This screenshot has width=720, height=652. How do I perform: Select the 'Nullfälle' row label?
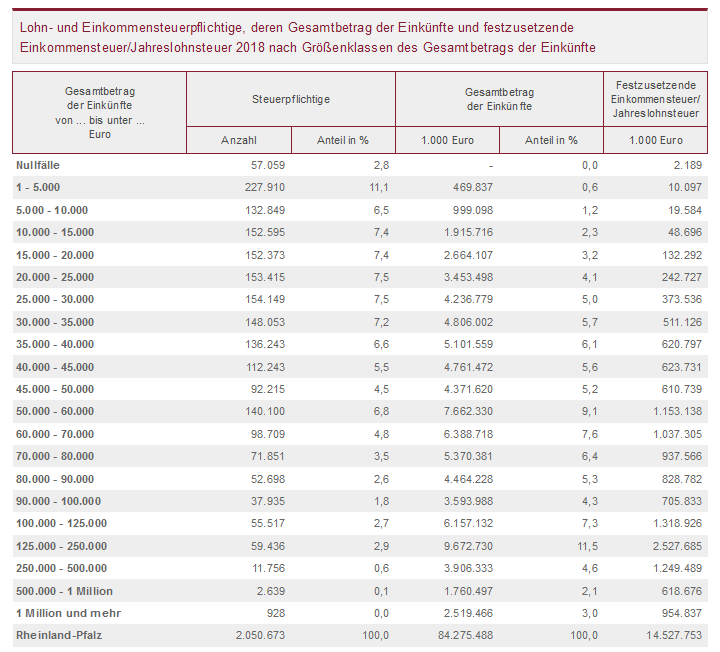tap(39, 164)
